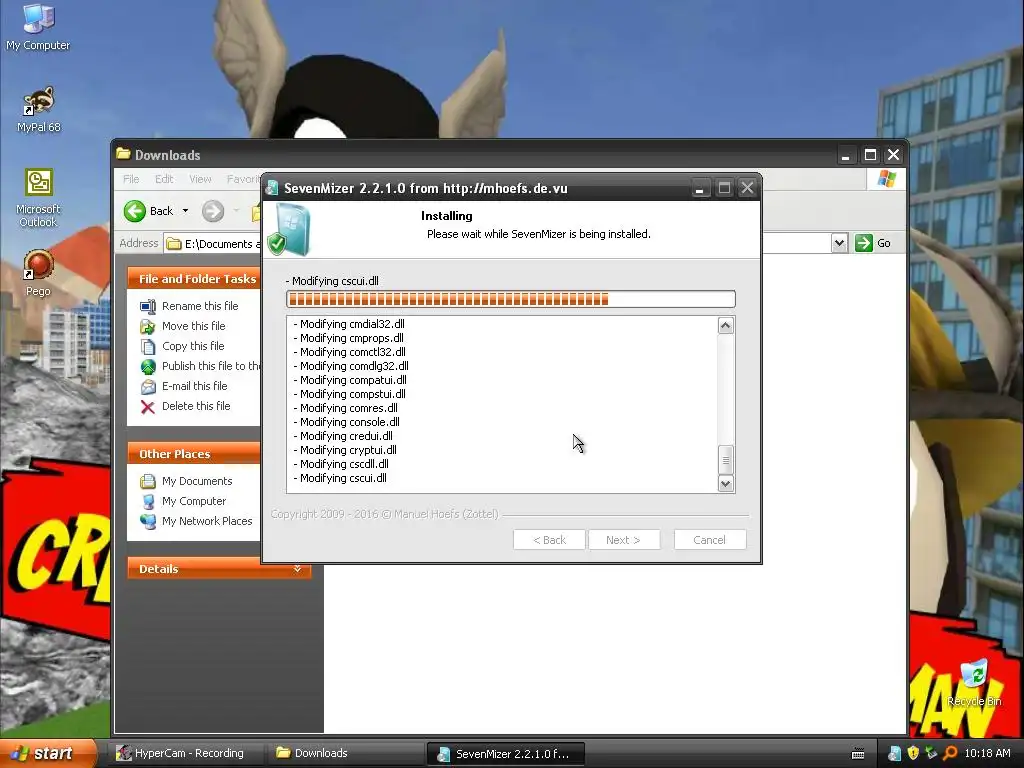Click the Move this file icon
1024x768 pixels.
click(x=148, y=327)
